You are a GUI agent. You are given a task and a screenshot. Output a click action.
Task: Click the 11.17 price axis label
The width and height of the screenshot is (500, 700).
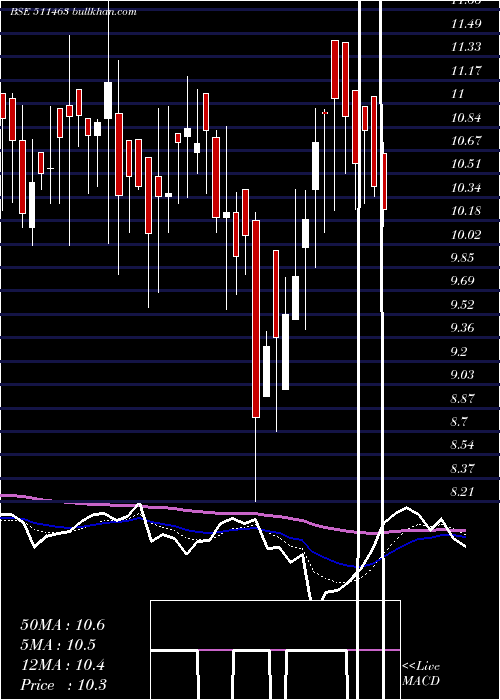pyautogui.click(x=466, y=71)
